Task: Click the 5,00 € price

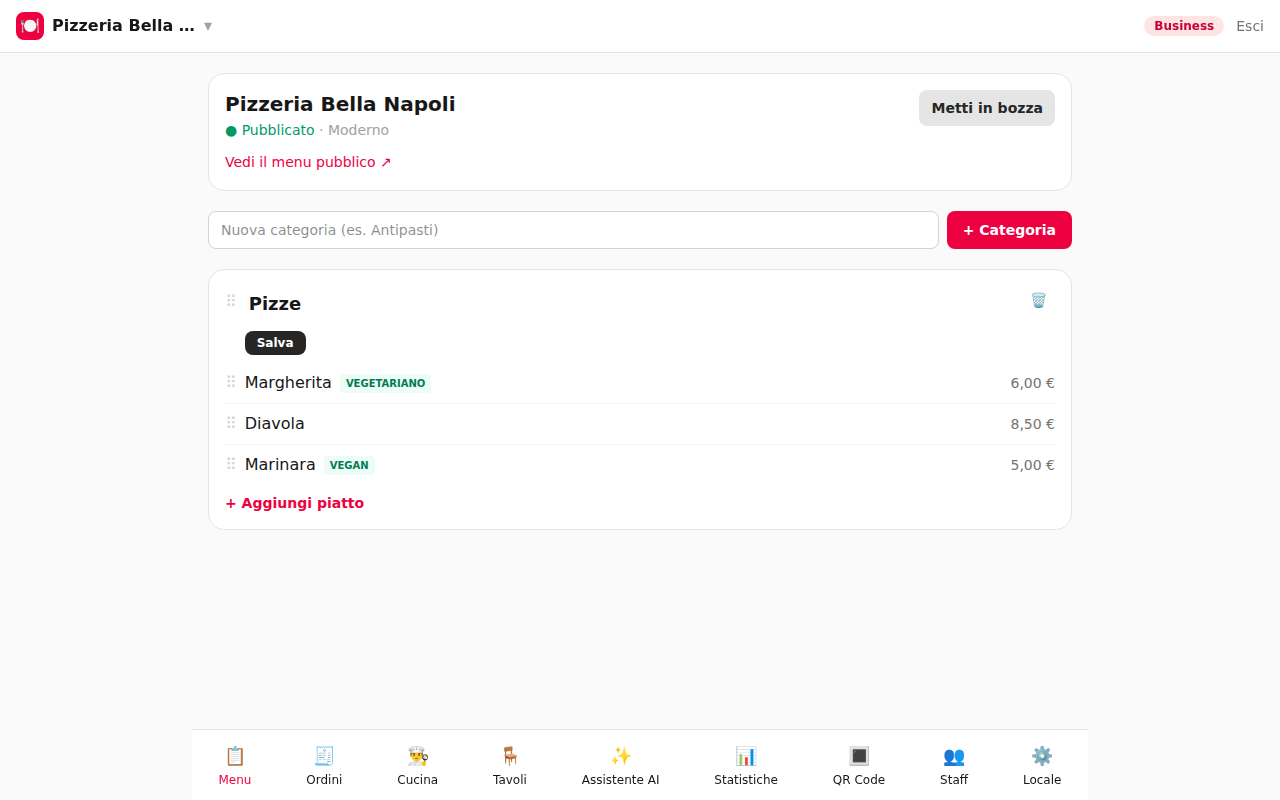Action: click(1032, 465)
